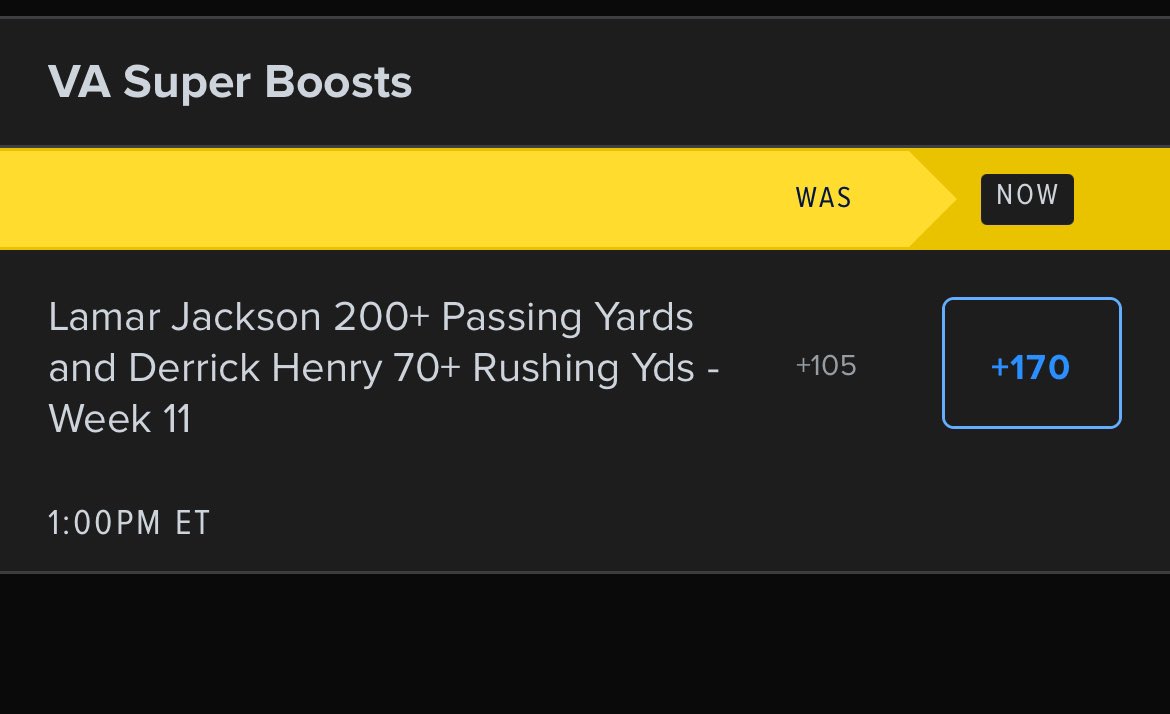Click the black area below the boost card

tap(585, 644)
